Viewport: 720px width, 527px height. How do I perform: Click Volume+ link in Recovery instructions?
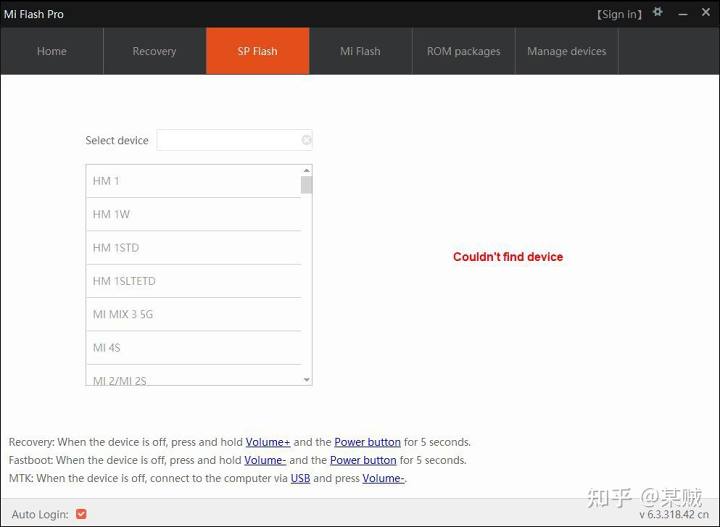[268, 442]
